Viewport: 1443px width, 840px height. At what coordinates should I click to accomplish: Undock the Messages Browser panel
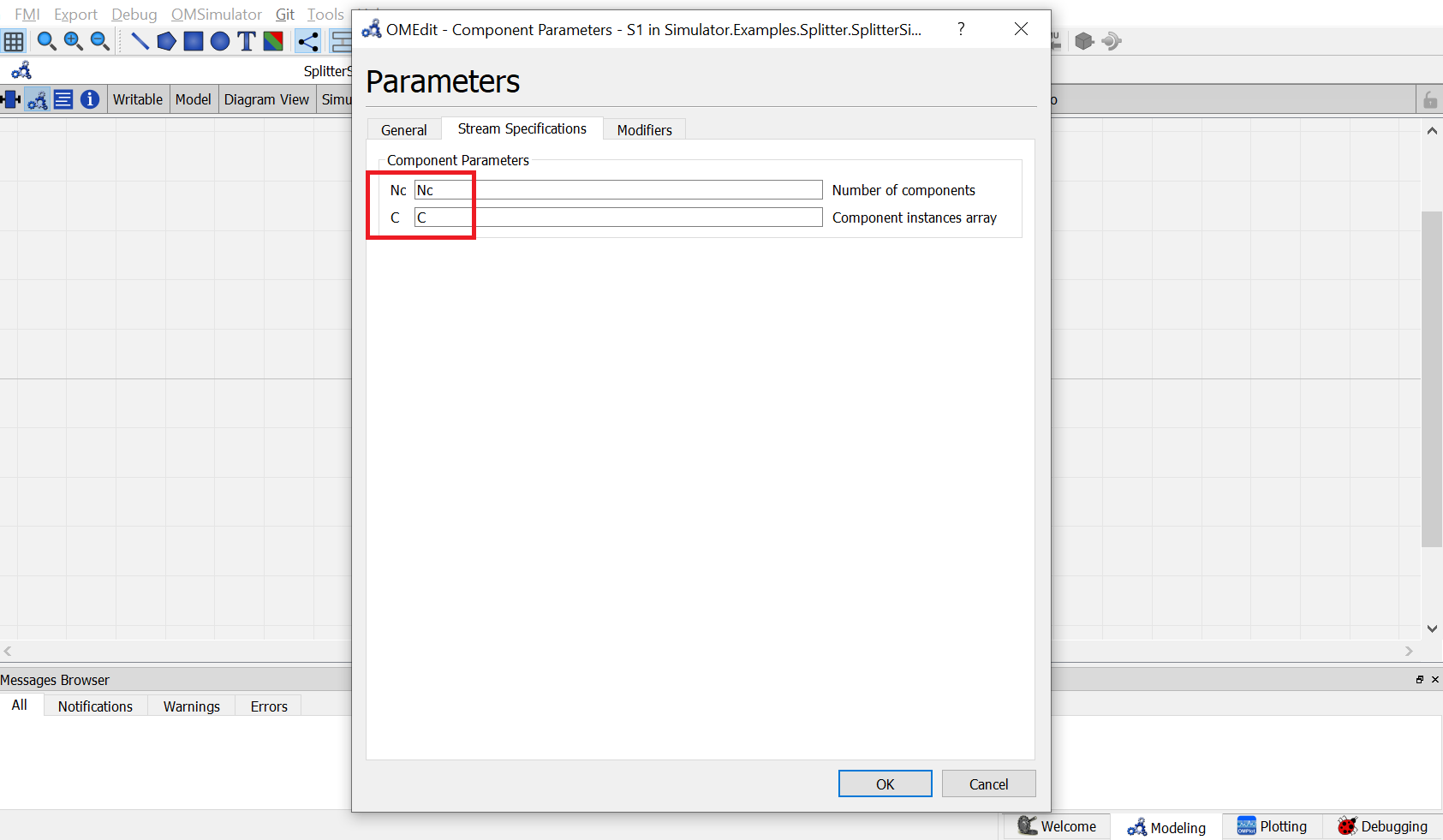click(x=1419, y=680)
